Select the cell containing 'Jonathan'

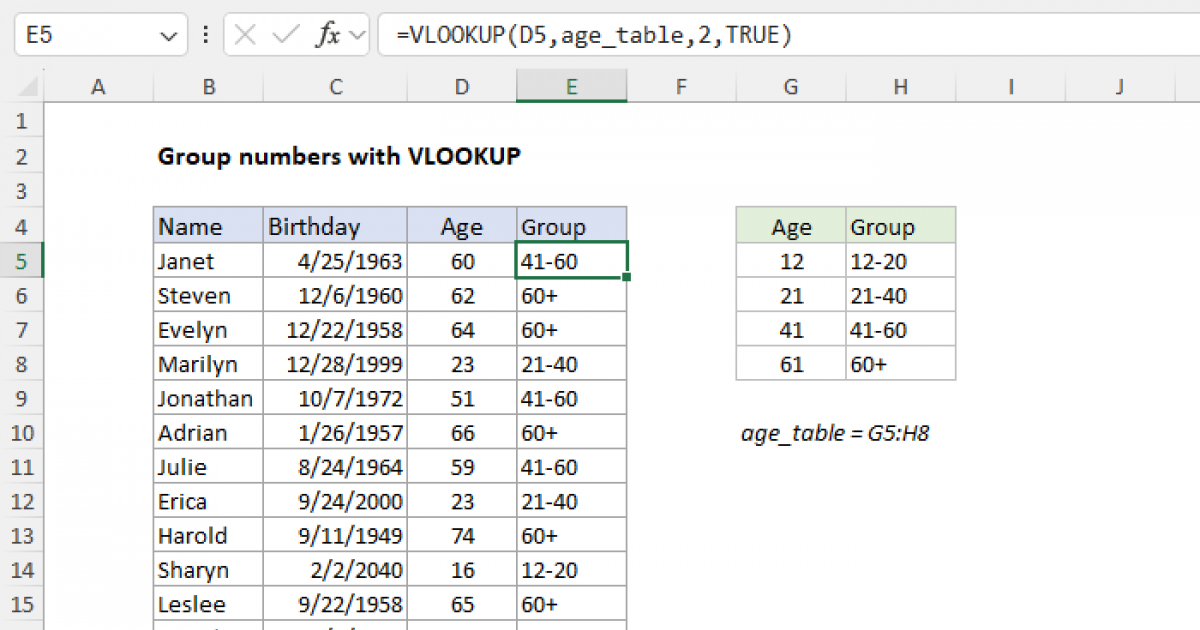(206, 399)
